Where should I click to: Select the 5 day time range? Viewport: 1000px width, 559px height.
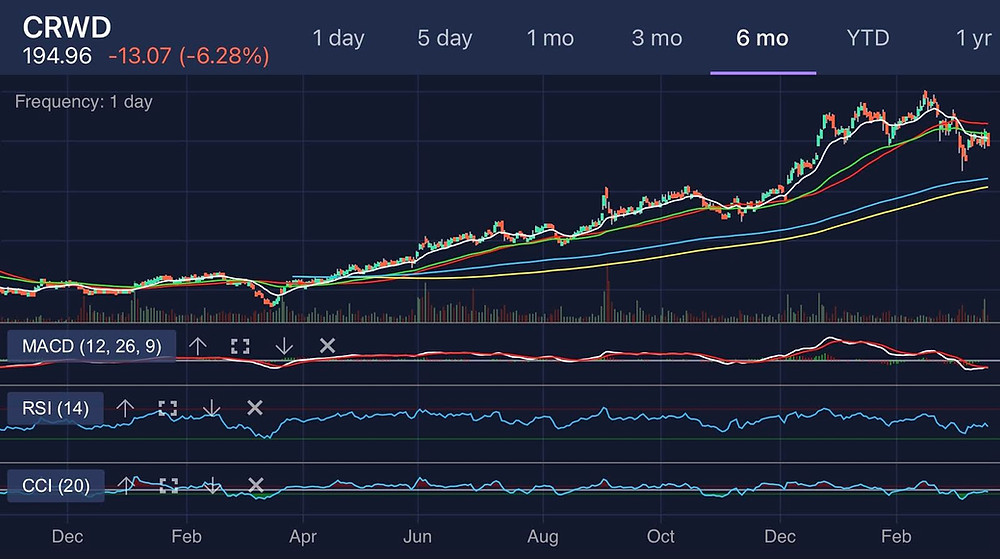pyautogui.click(x=445, y=38)
